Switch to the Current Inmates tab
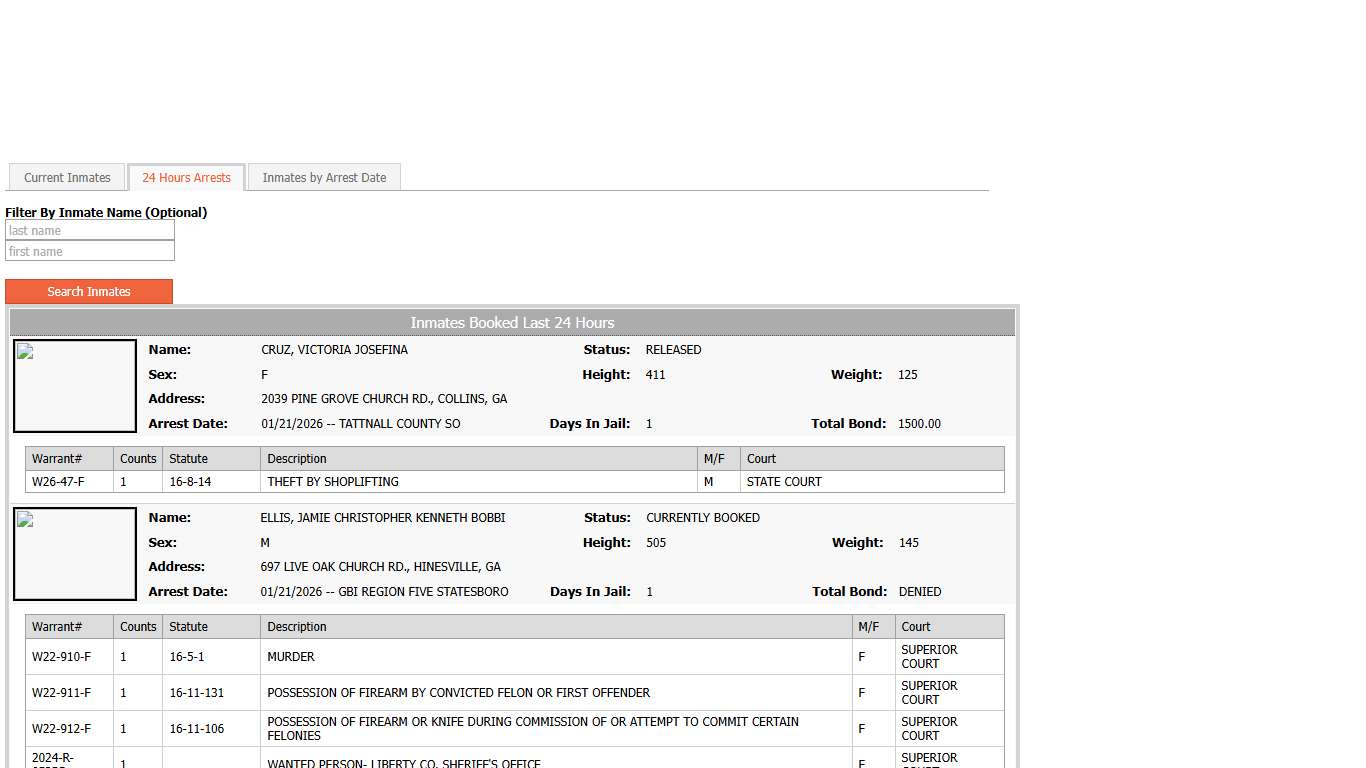This screenshot has width=1366, height=768. tap(67, 178)
